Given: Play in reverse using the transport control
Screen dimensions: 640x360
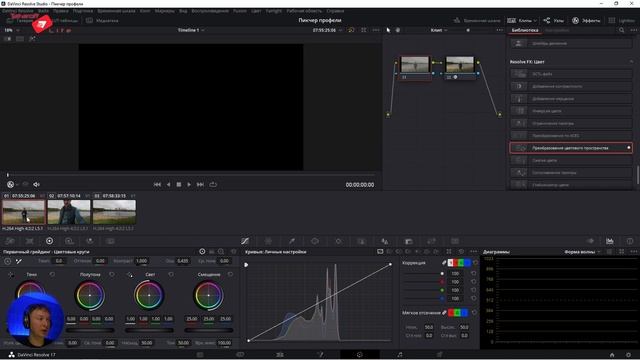Looking at the screenshot, I should 168,184.
